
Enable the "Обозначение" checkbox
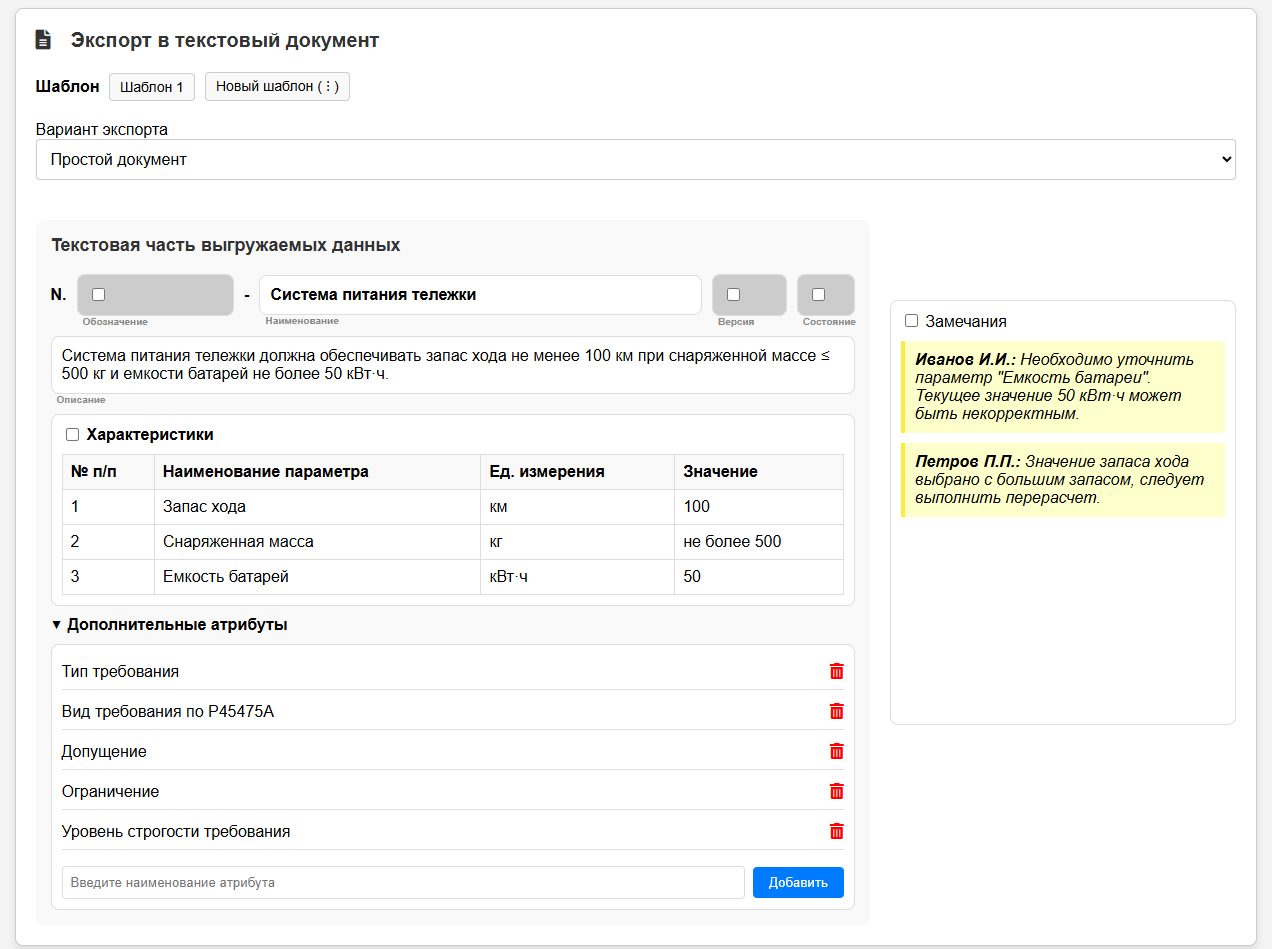pos(98,295)
